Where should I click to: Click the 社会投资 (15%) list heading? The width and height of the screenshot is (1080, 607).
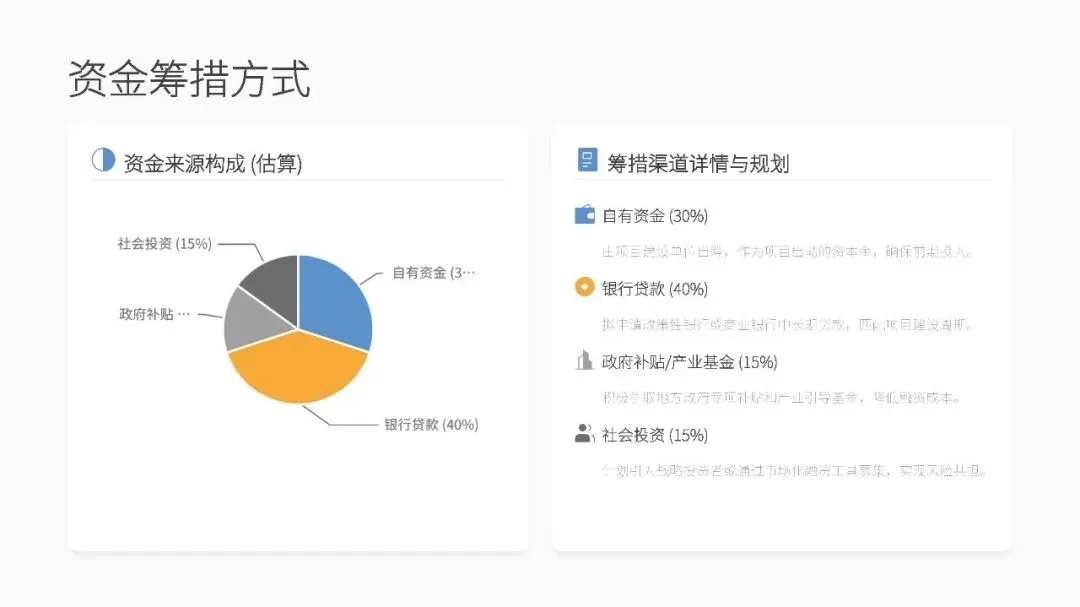[x=655, y=435]
